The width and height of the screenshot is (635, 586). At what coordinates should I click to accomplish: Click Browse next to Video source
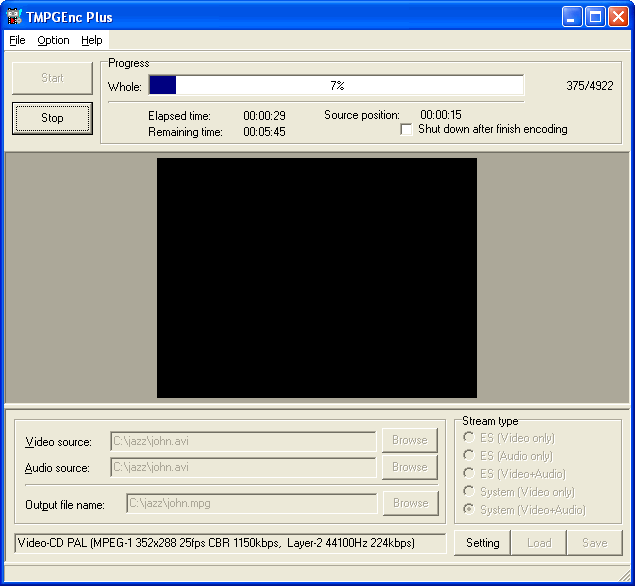[x=410, y=440]
